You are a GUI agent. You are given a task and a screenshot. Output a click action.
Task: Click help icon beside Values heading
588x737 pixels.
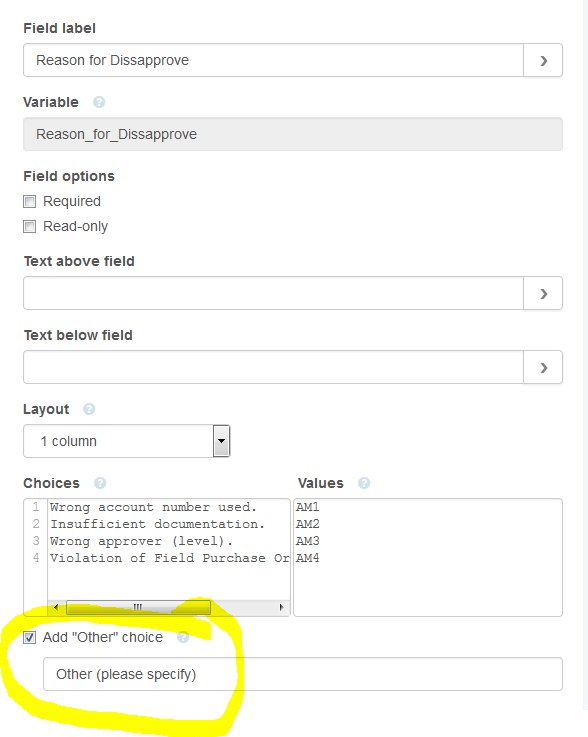364,483
